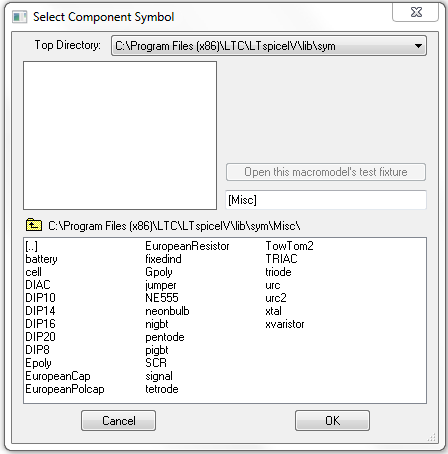Select the DIP14 symbol
The image size is (448, 454).
click(x=40, y=311)
